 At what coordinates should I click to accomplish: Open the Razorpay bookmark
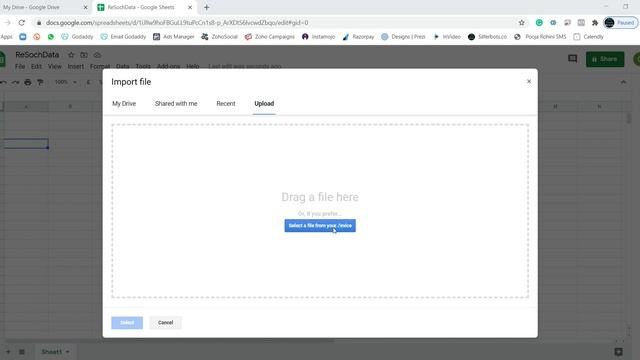click(358, 37)
